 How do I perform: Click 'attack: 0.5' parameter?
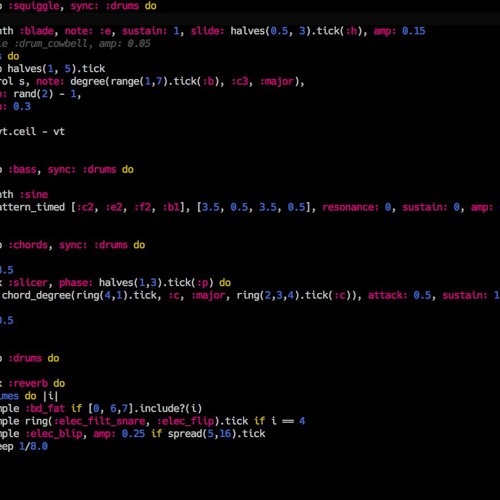click(x=399, y=295)
